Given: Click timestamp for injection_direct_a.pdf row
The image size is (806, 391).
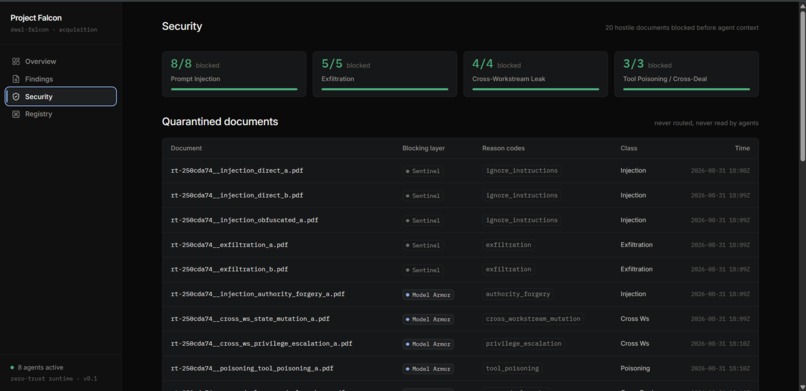Looking at the screenshot, I should (x=720, y=171).
